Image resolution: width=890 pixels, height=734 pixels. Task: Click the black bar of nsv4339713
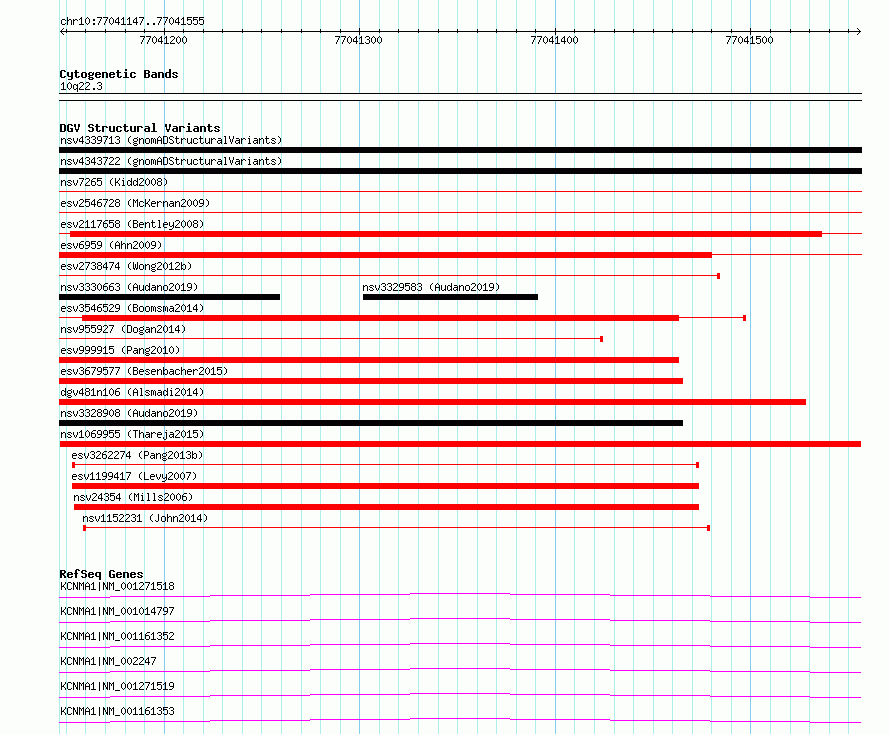[x=460, y=150]
